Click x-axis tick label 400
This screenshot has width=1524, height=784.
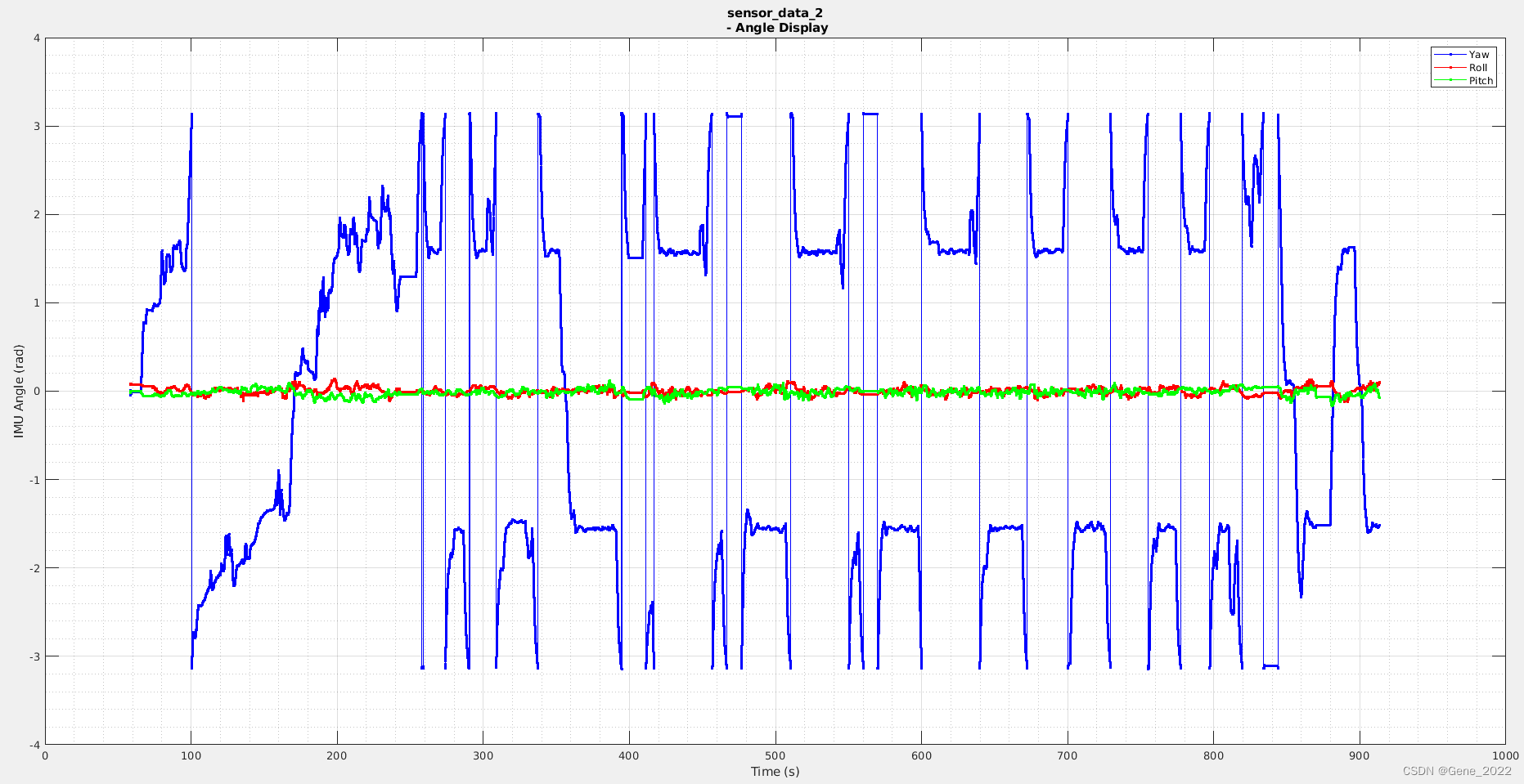(x=628, y=756)
